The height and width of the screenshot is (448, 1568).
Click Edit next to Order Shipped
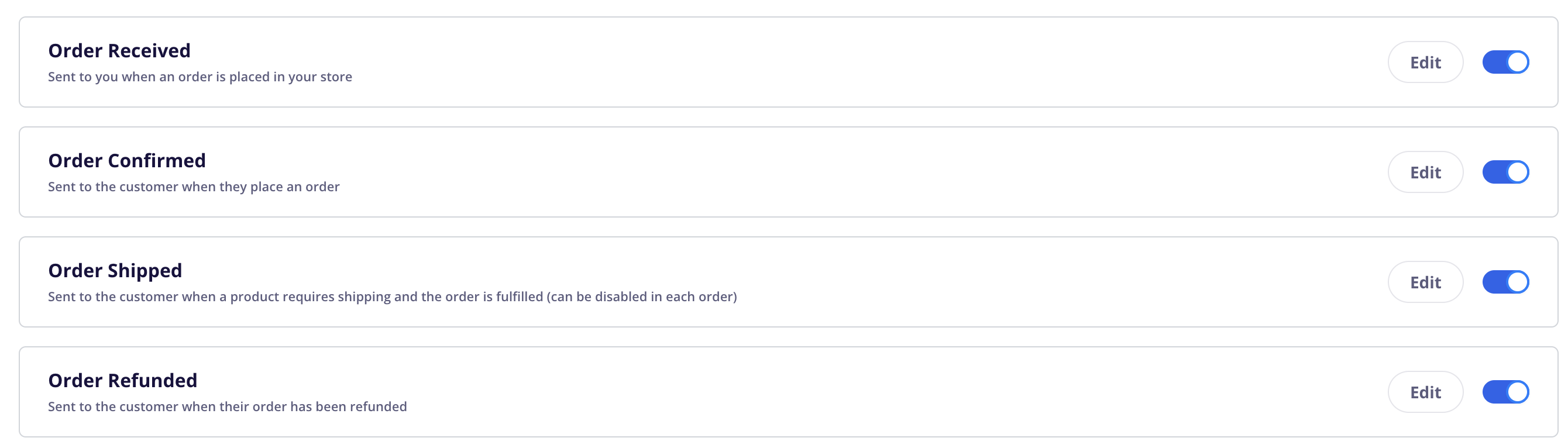(1425, 282)
